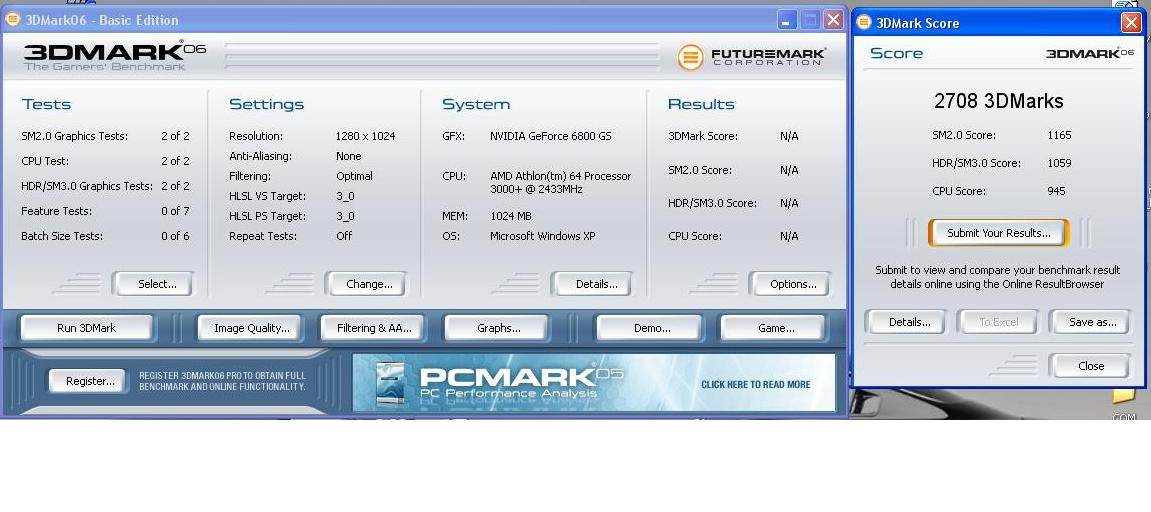Click the 3DMark06 logo in Score window
Viewport: 1151px width, 512px height.
1089,53
